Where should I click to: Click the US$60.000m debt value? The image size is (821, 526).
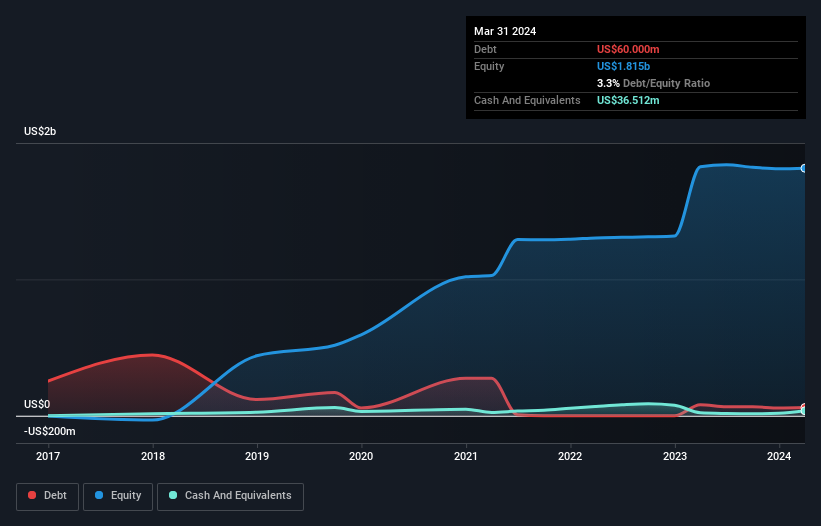click(628, 49)
